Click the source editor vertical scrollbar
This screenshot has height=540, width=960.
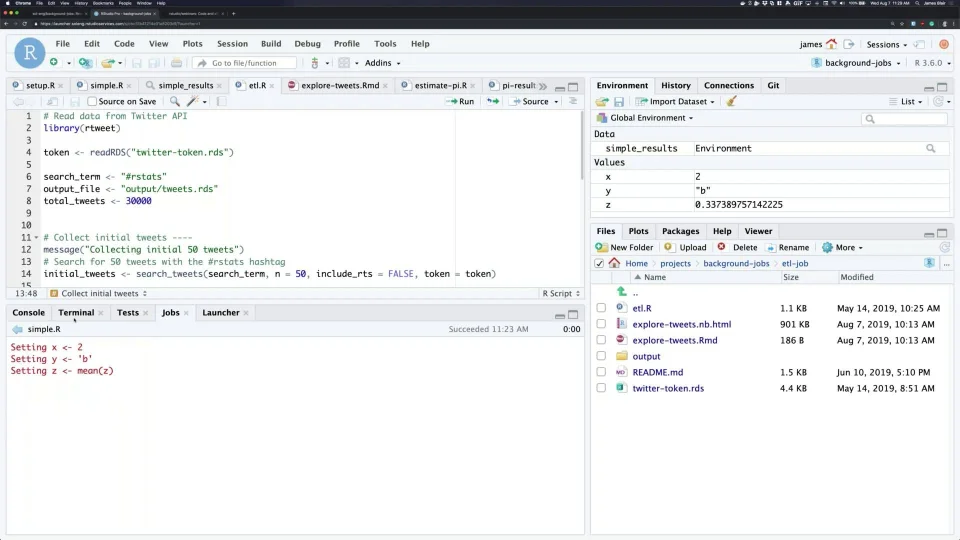click(x=582, y=146)
